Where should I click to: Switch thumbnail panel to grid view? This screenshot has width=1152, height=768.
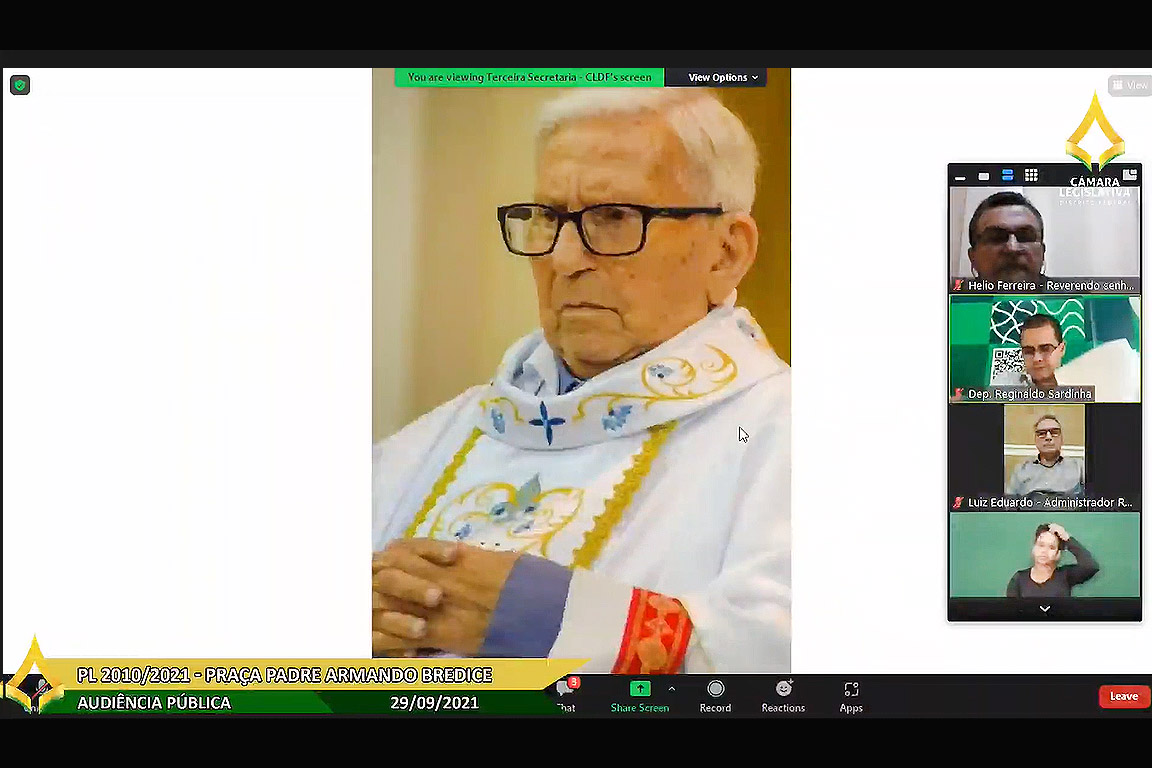coord(1031,176)
